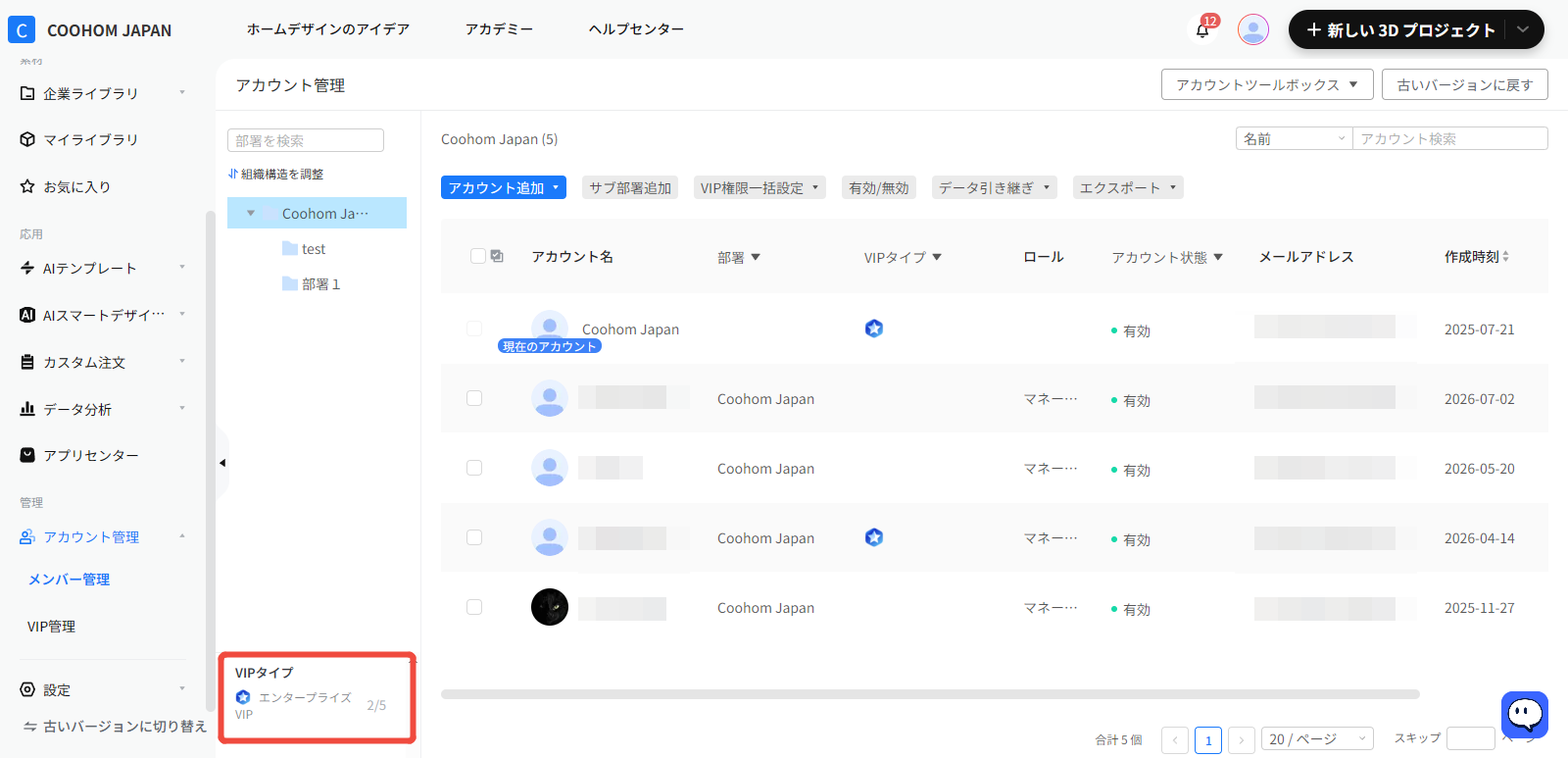The height and width of the screenshot is (758, 1568).
Task: Click the VIP badge in Coohom Japan row
Action: click(x=874, y=328)
